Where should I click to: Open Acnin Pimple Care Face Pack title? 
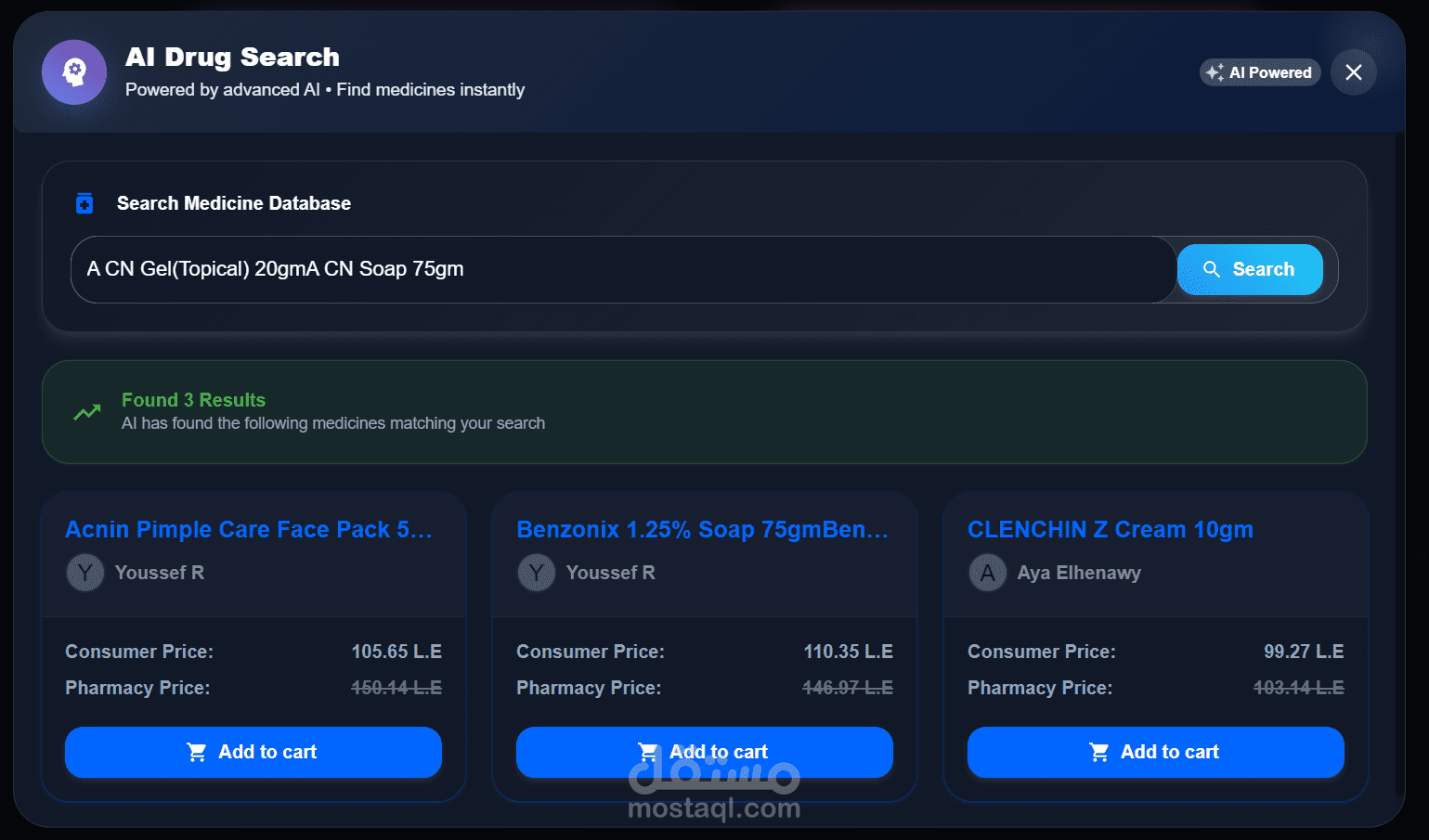[x=249, y=529]
